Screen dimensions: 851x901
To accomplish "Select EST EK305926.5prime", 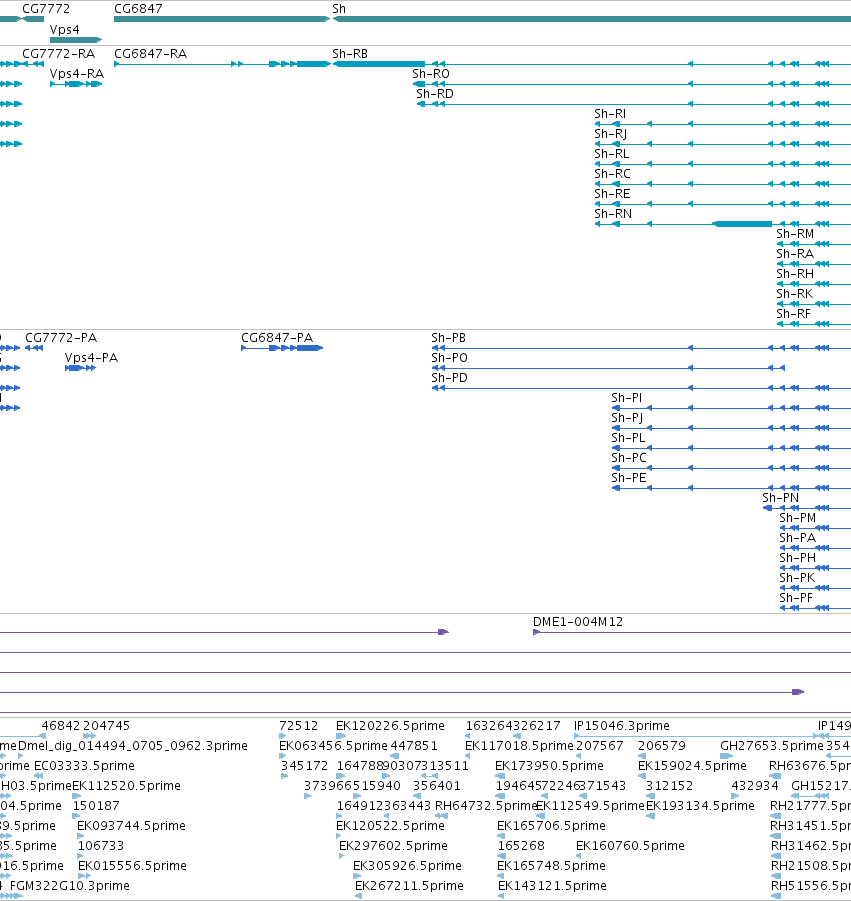I will point(407,866).
